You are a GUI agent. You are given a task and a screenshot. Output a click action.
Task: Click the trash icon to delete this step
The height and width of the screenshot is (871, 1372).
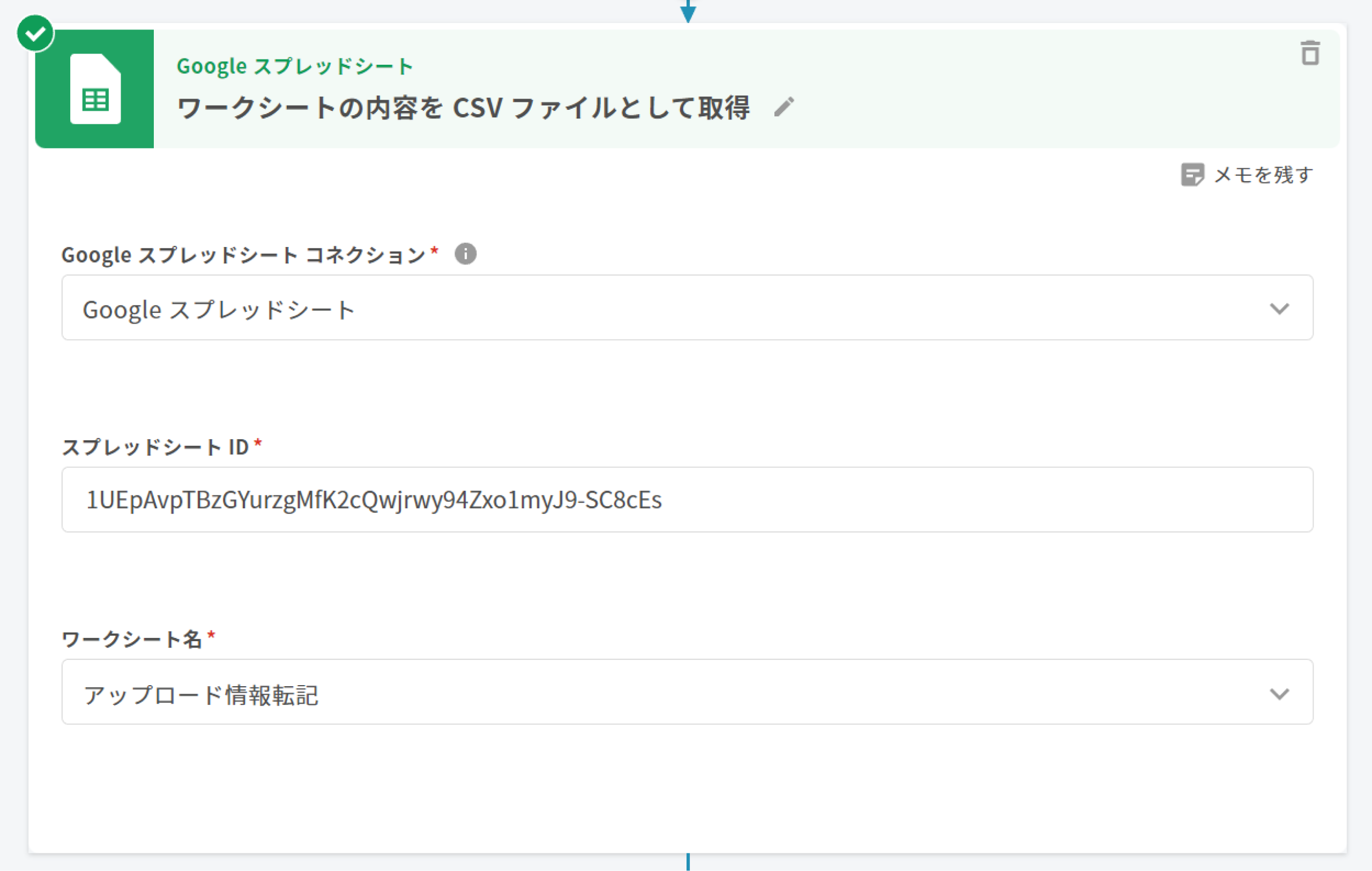[1310, 53]
